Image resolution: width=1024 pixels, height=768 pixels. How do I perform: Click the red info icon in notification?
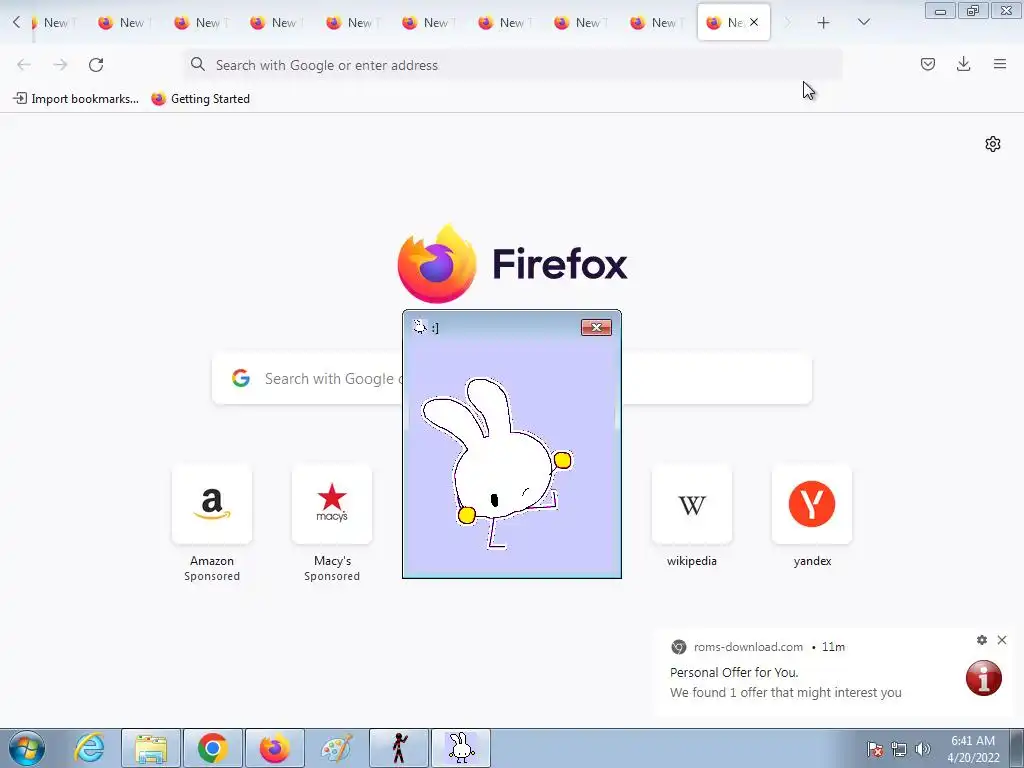(x=984, y=678)
